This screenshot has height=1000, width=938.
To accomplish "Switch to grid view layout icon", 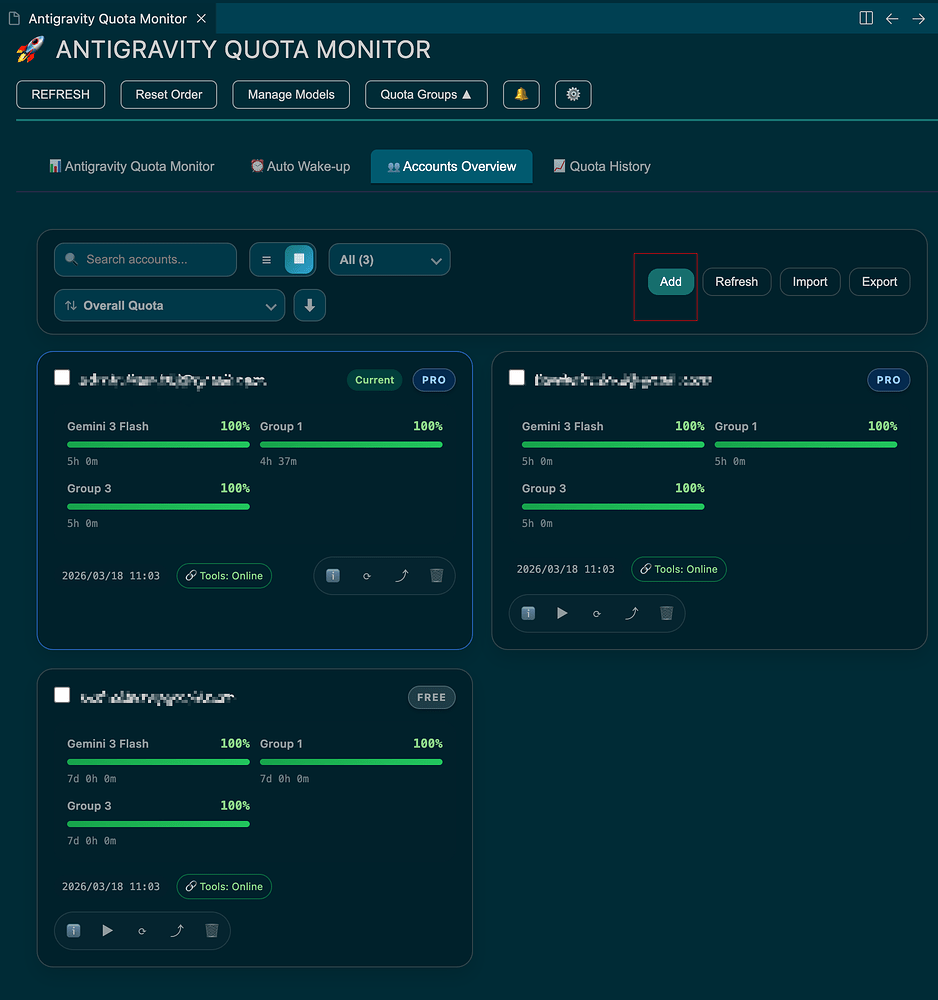I will [298, 259].
